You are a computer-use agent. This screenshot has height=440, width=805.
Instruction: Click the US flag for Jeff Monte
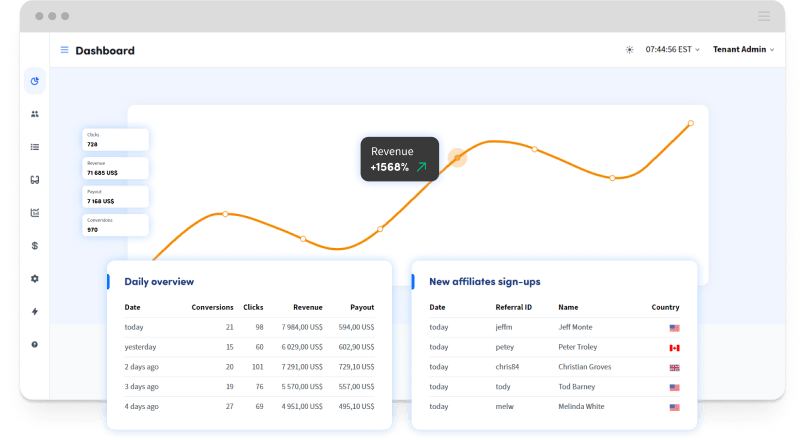(x=675, y=328)
